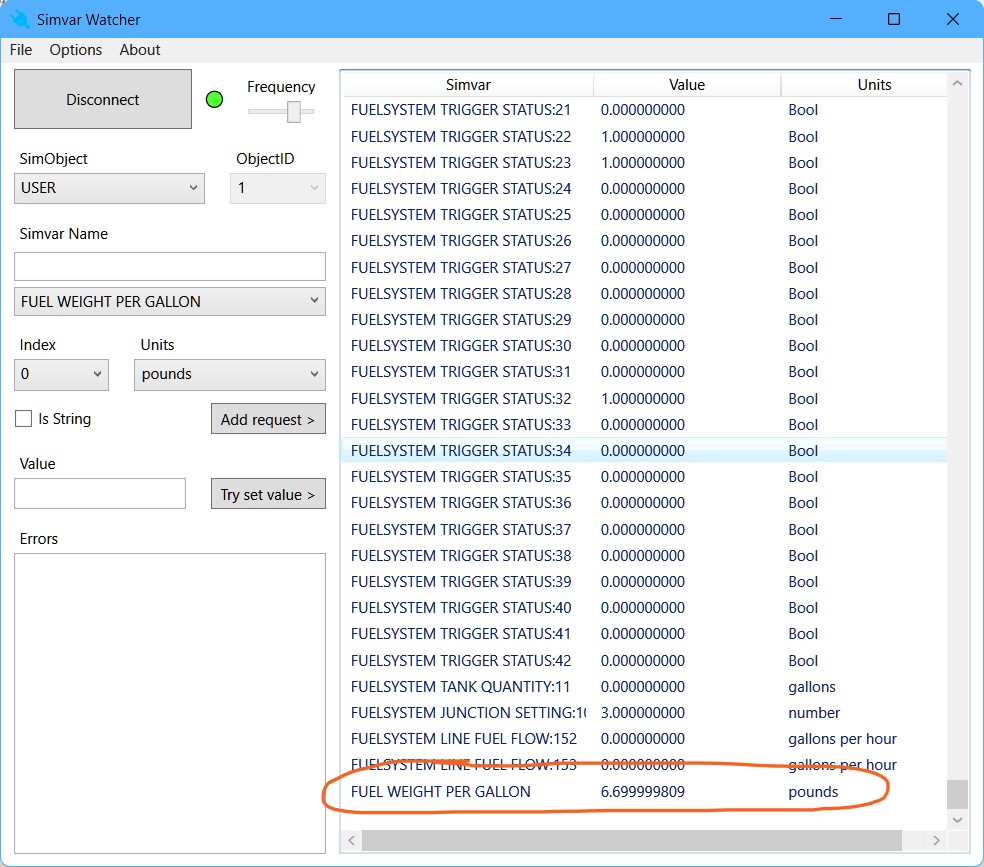Select row FUELSYSTEM TRIGGER STATUS:42
Image resolution: width=984 pixels, height=867 pixels.
[x=644, y=661]
